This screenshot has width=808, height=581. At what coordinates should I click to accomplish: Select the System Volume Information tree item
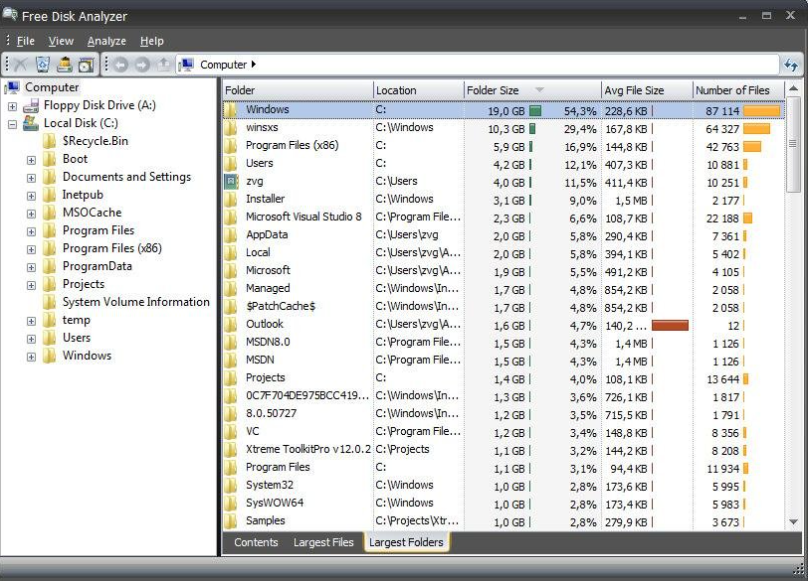point(136,302)
